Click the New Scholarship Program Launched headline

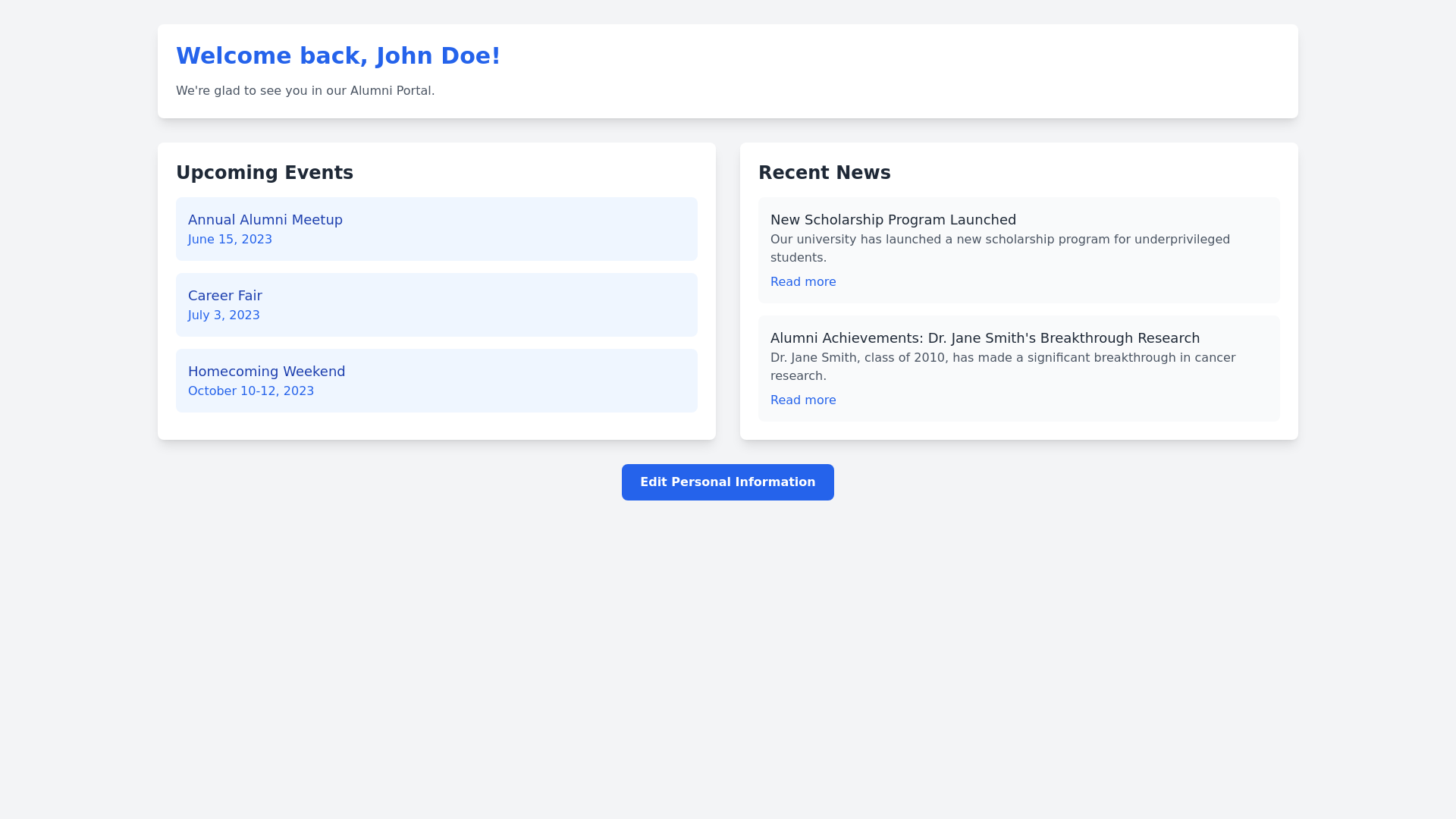[x=893, y=220]
